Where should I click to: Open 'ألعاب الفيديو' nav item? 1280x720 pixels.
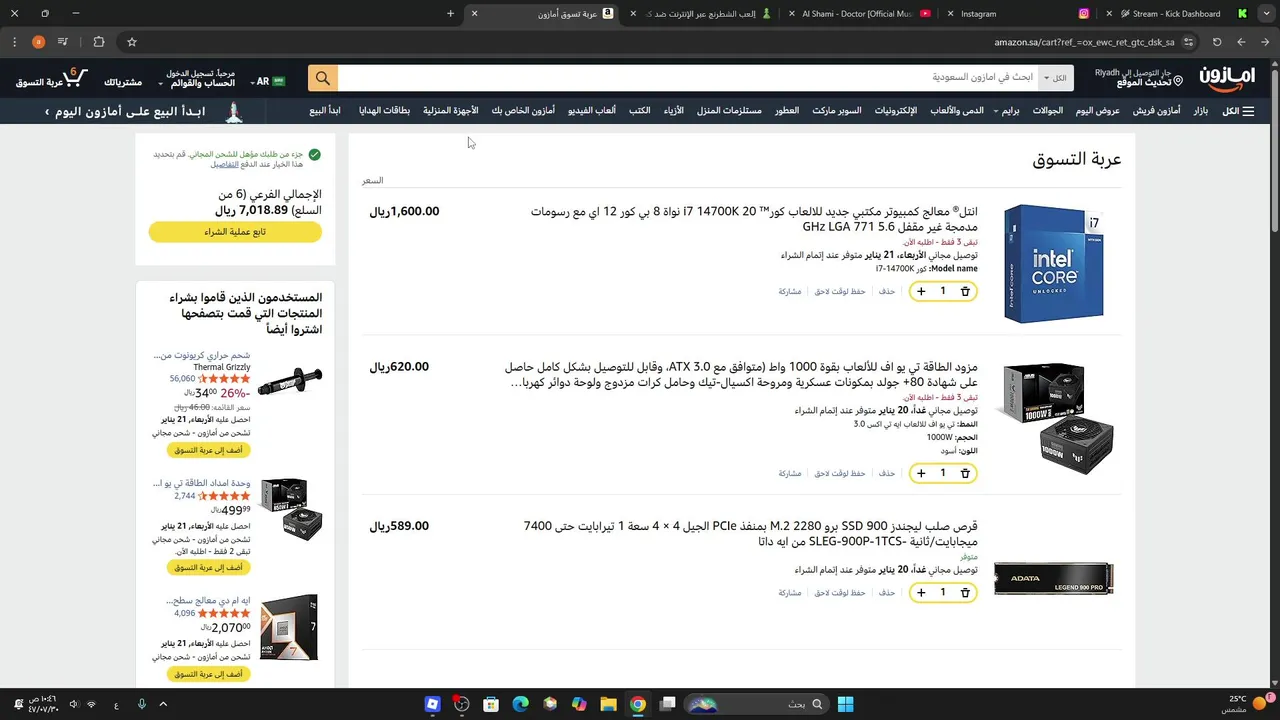tap(592, 111)
